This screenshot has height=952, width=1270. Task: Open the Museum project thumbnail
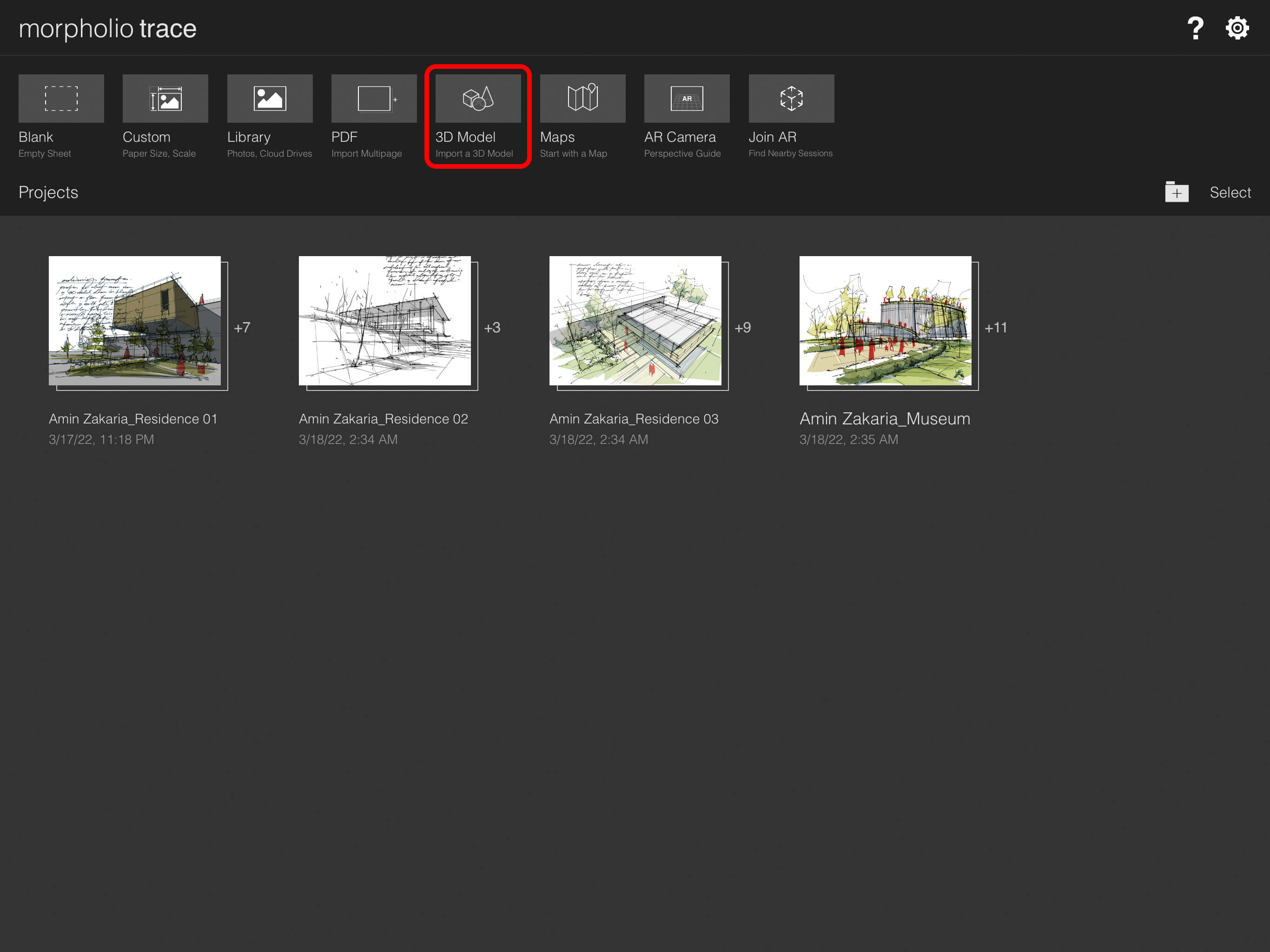tap(885, 320)
